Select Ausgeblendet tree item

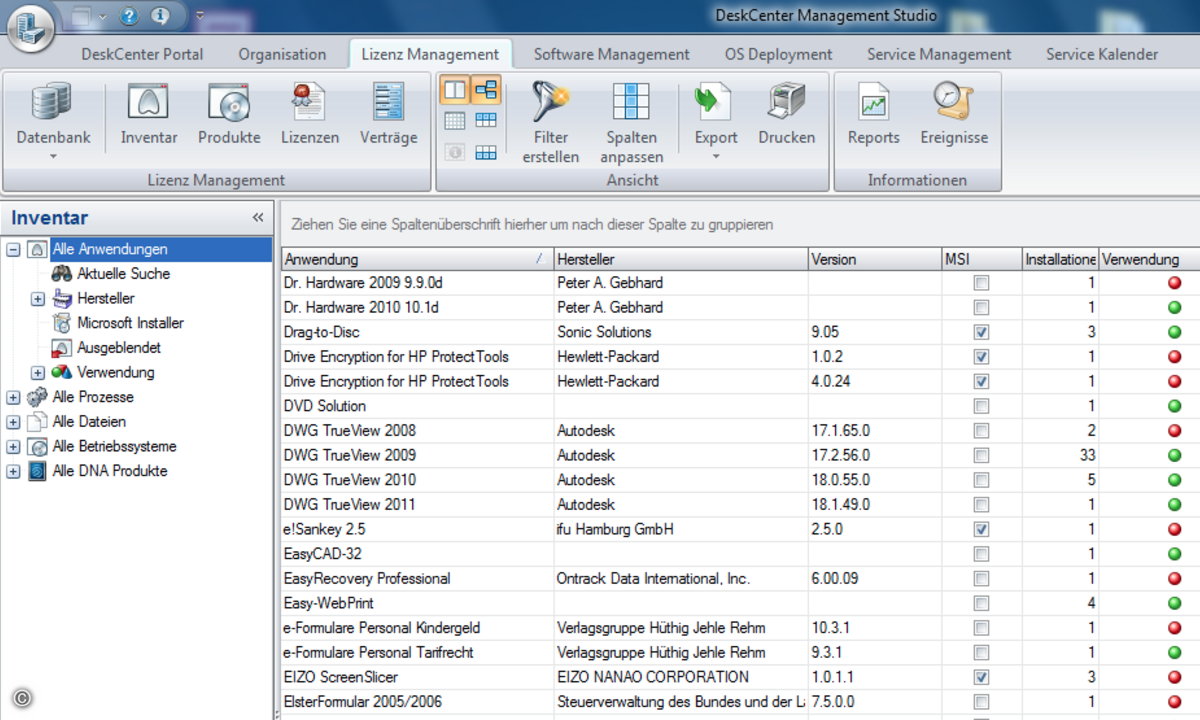tap(118, 348)
